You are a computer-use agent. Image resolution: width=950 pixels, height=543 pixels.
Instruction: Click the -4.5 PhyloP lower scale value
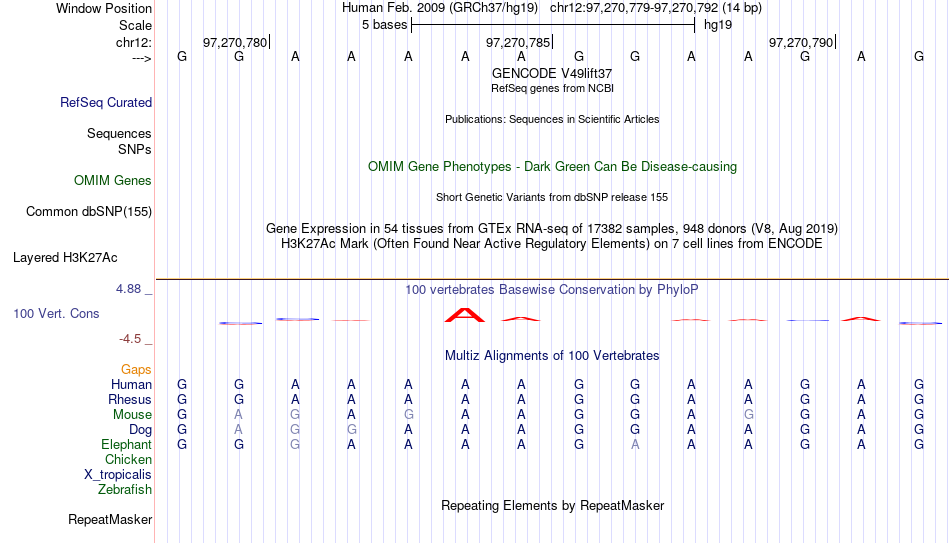pyautogui.click(x=130, y=339)
